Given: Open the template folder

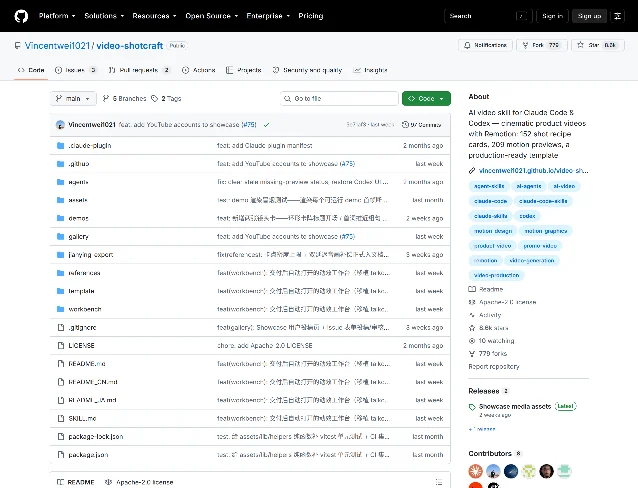Looking at the screenshot, I should click(x=81, y=291).
